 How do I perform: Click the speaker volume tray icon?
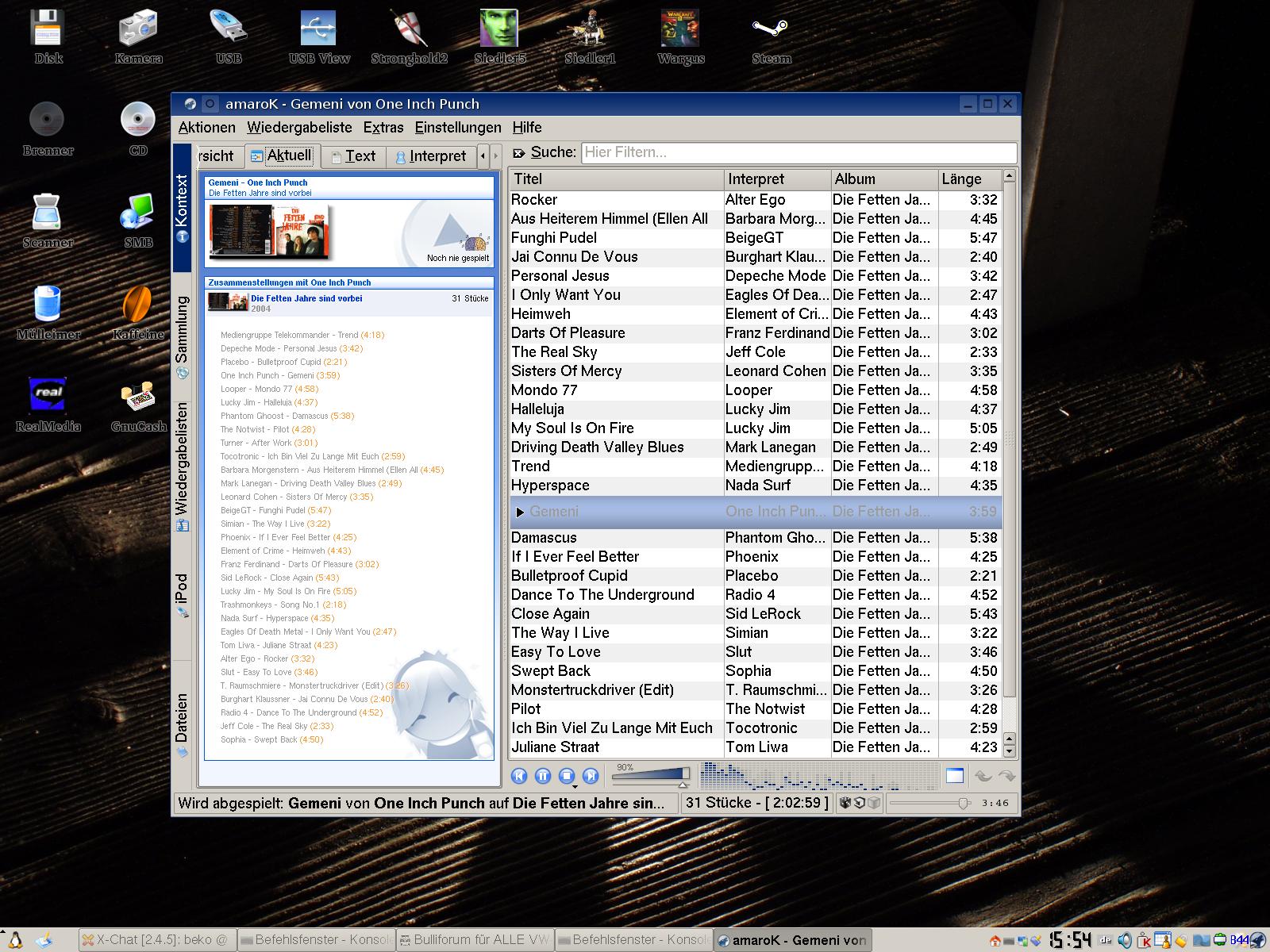pos(1125,941)
